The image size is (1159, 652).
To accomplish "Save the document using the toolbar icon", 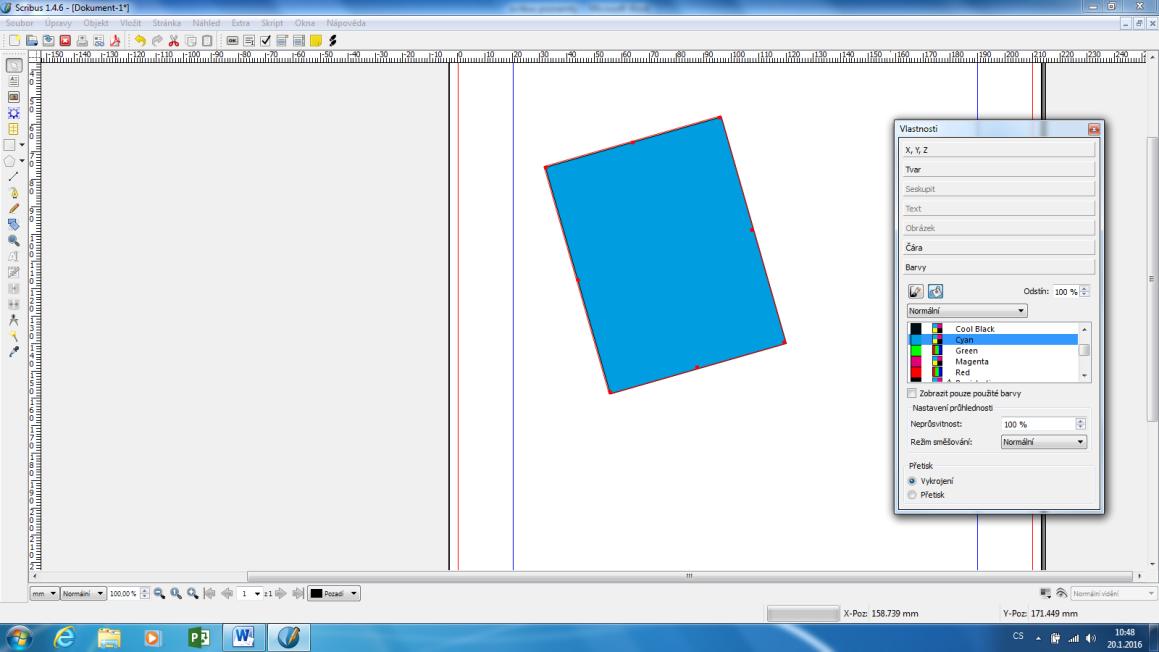I will click(x=48, y=41).
